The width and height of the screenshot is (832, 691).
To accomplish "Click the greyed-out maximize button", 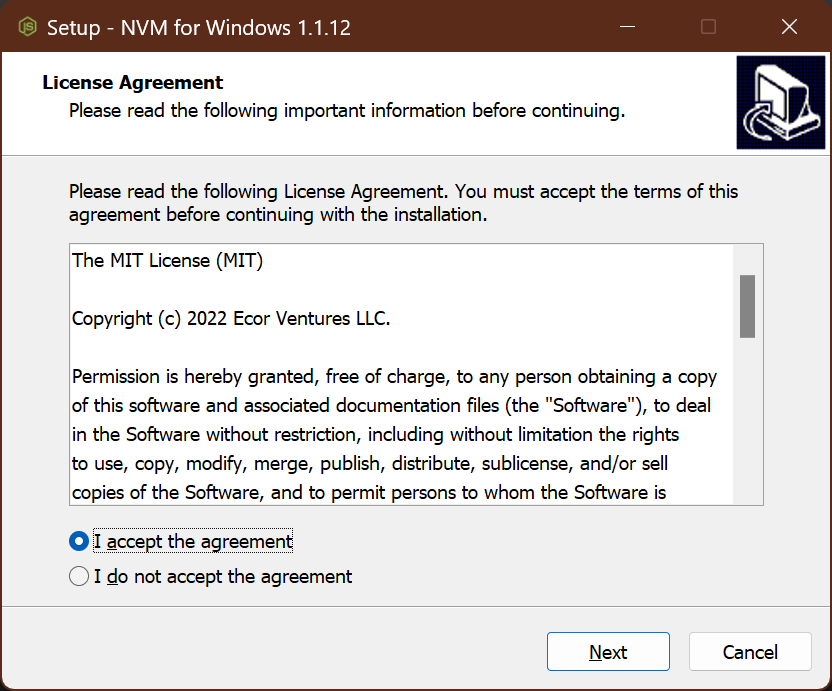I will pyautogui.click(x=708, y=27).
